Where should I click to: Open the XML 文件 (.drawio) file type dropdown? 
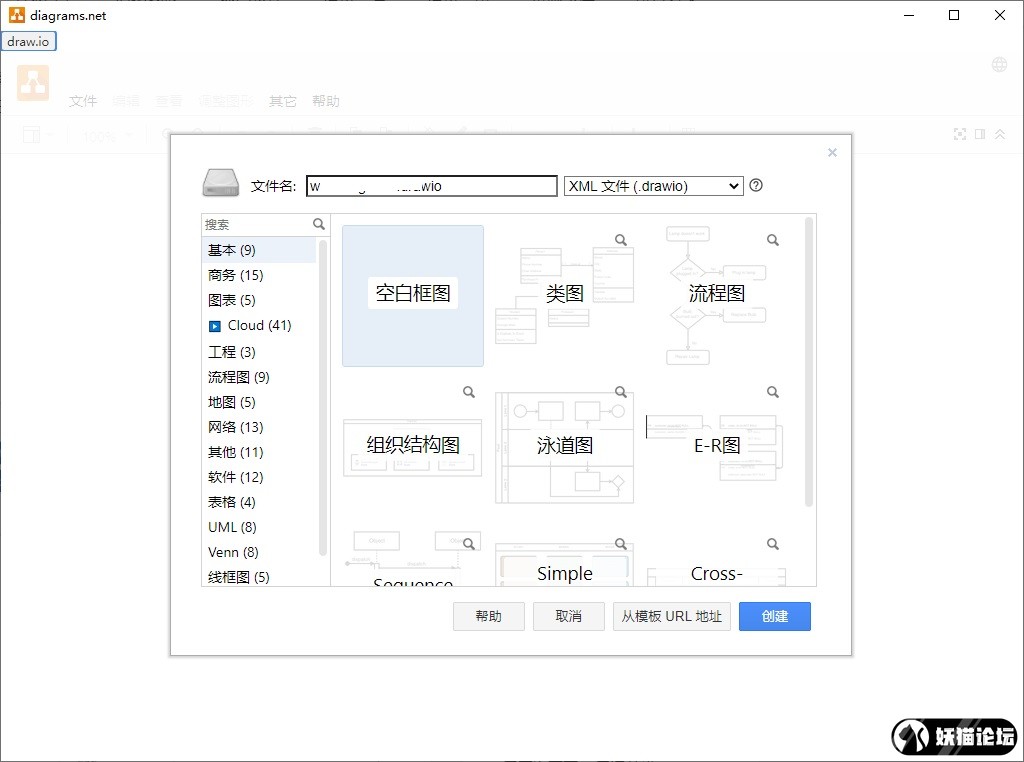(654, 186)
